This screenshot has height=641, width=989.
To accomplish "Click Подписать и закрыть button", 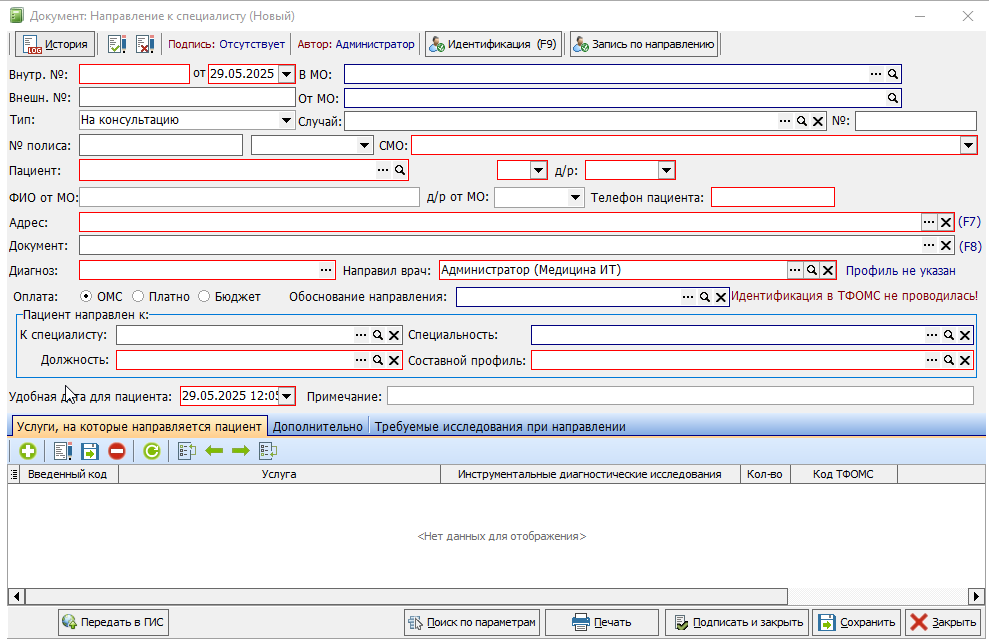I will (x=737, y=622).
